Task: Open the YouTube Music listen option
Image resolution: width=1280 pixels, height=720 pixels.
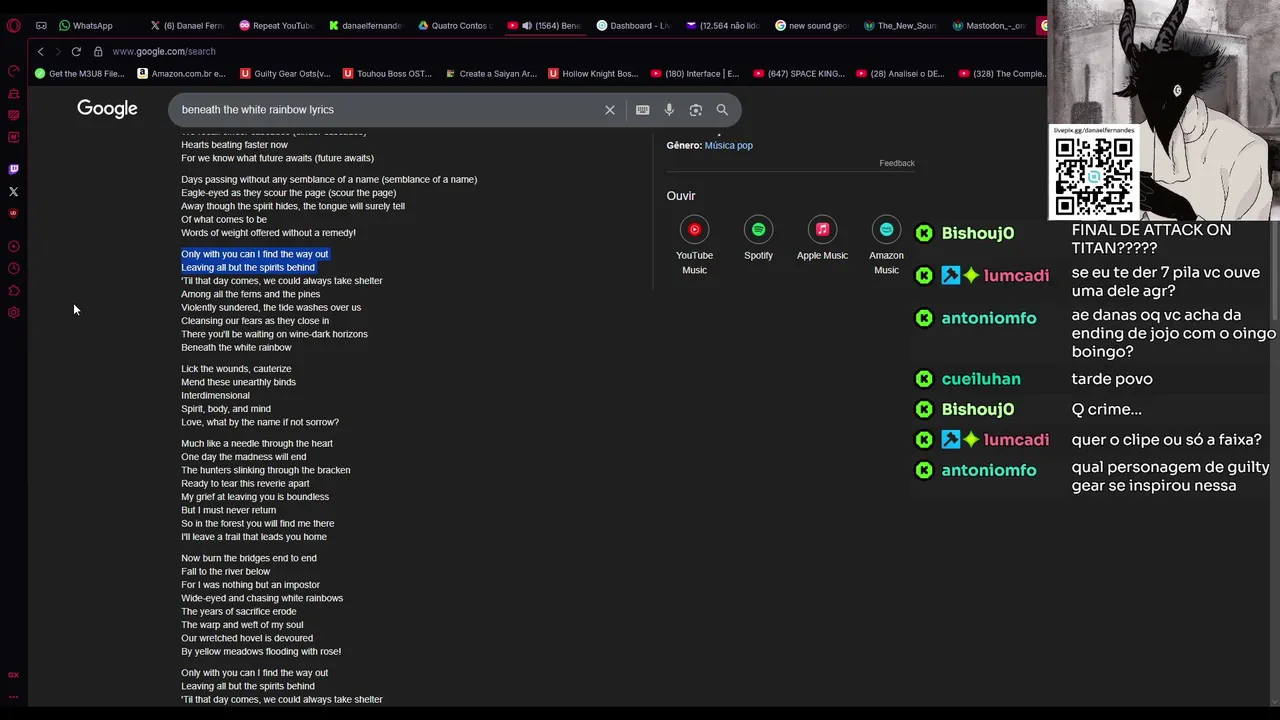Action: coord(694,230)
